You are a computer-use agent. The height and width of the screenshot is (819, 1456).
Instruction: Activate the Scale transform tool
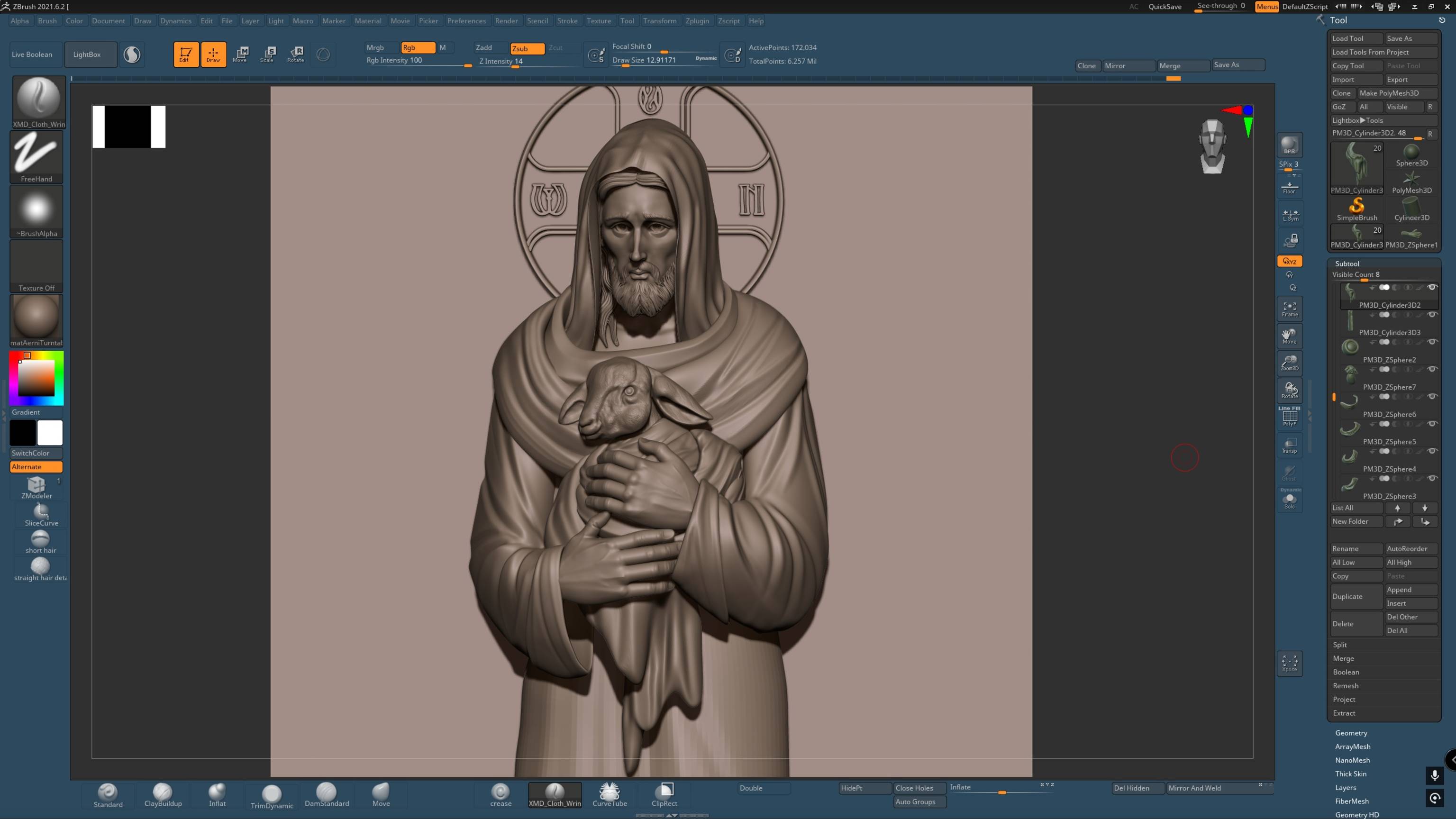pos(267,54)
